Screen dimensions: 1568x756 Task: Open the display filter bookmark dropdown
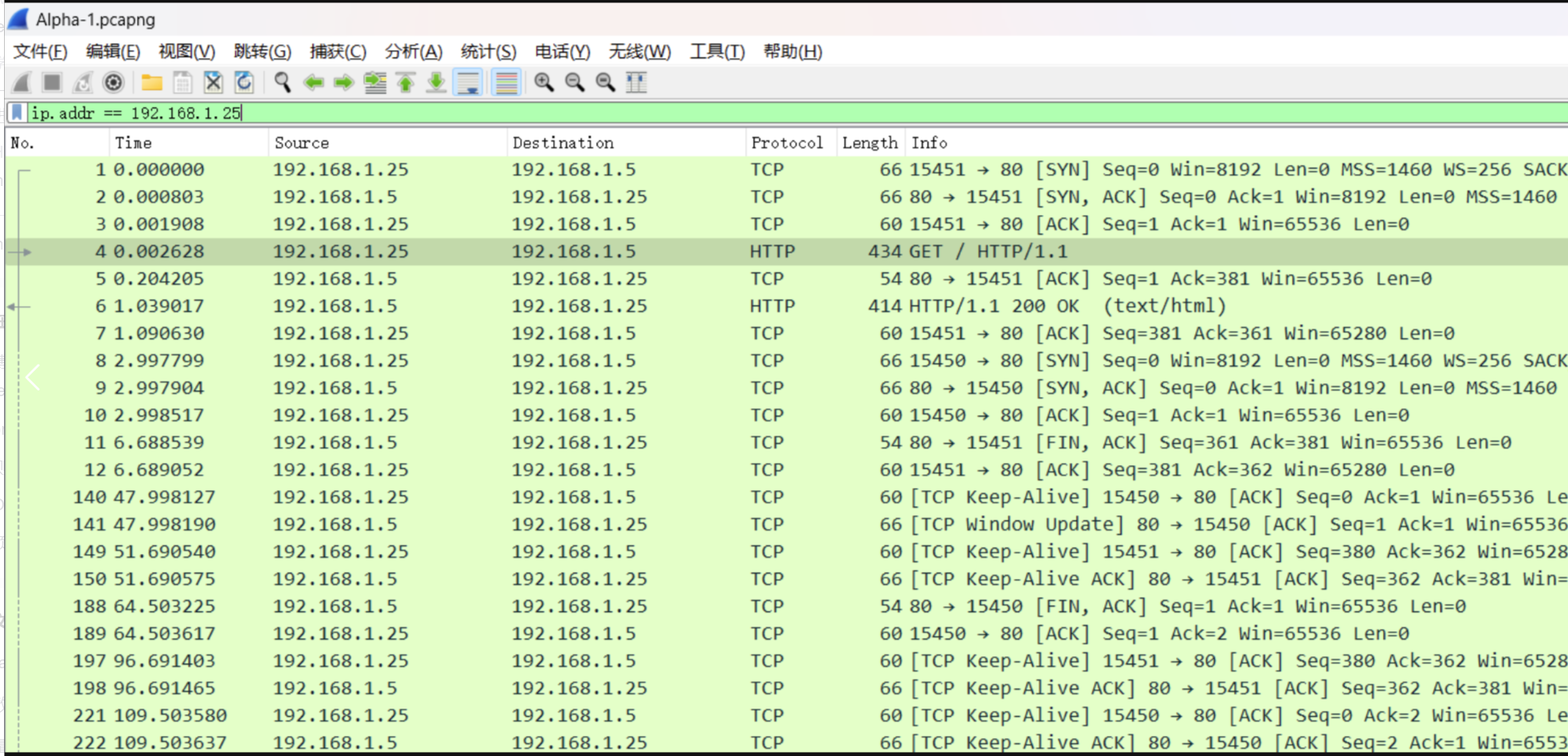coord(17,113)
